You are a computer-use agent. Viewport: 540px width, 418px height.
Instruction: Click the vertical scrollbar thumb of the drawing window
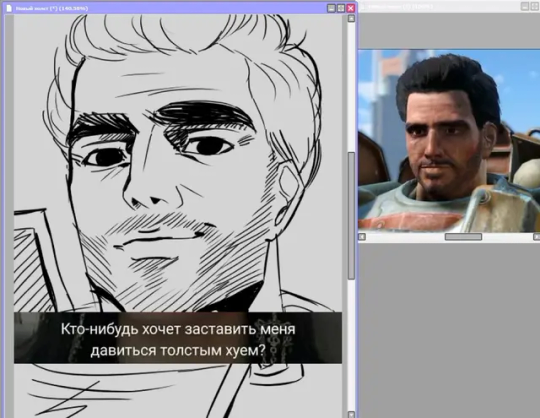351,216
